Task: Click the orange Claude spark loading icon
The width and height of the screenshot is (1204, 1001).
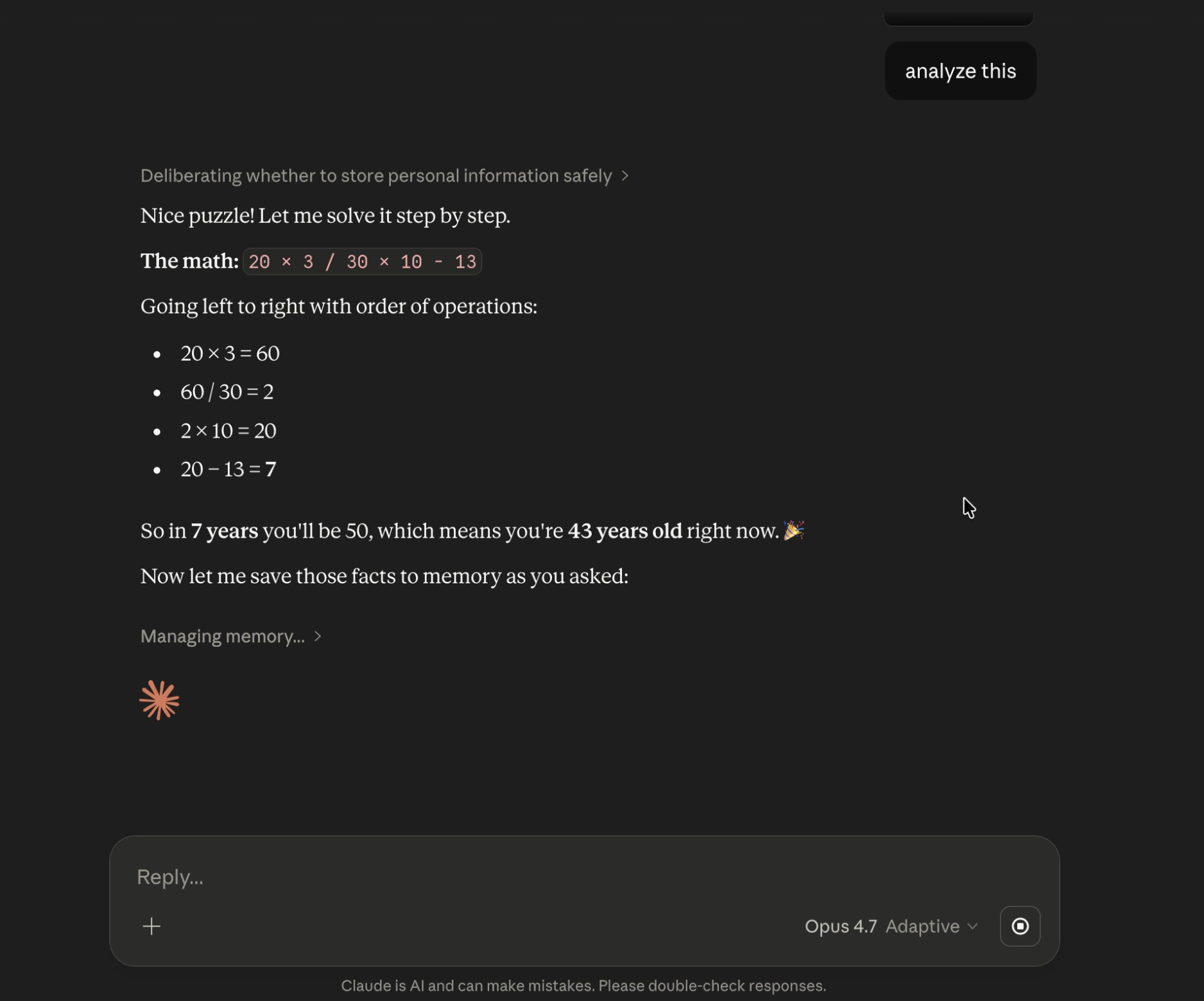Action: pos(159,700)
